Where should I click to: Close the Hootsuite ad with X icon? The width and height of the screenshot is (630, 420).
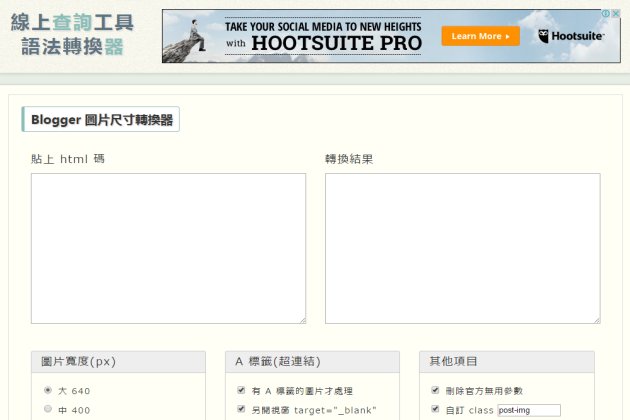click(x=616, y=13)
